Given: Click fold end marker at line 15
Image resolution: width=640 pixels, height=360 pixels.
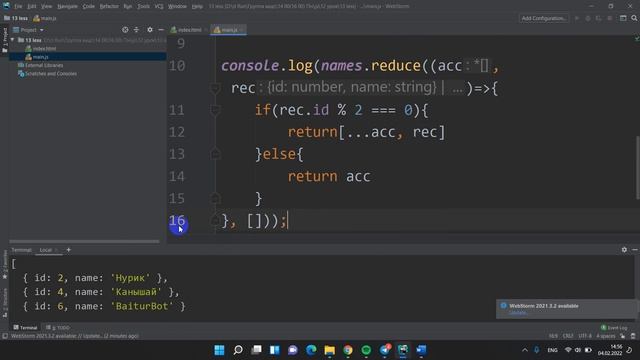Looking at the screenshot, I should click(x=215, y=198).
